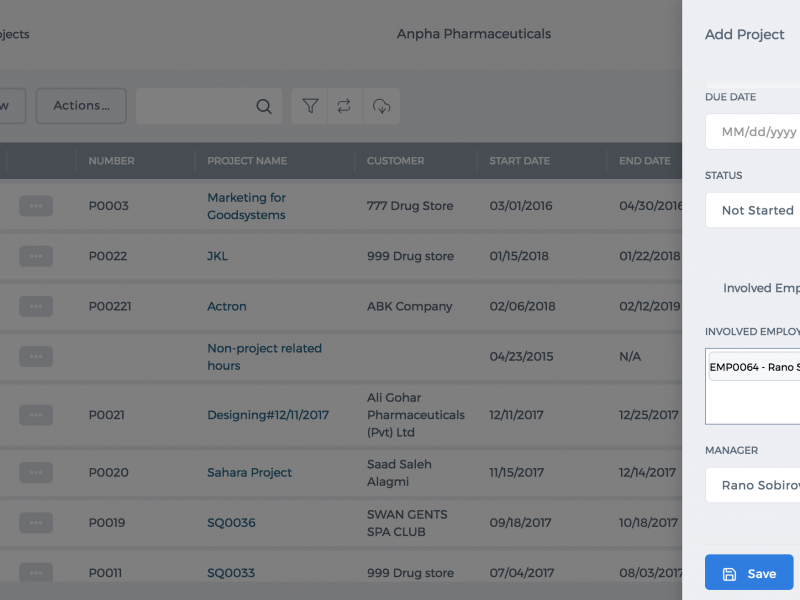This screenshot has height=600, width=800.
Task: Click the Save button
Action: pyautogui.click(x=749, y=572)
